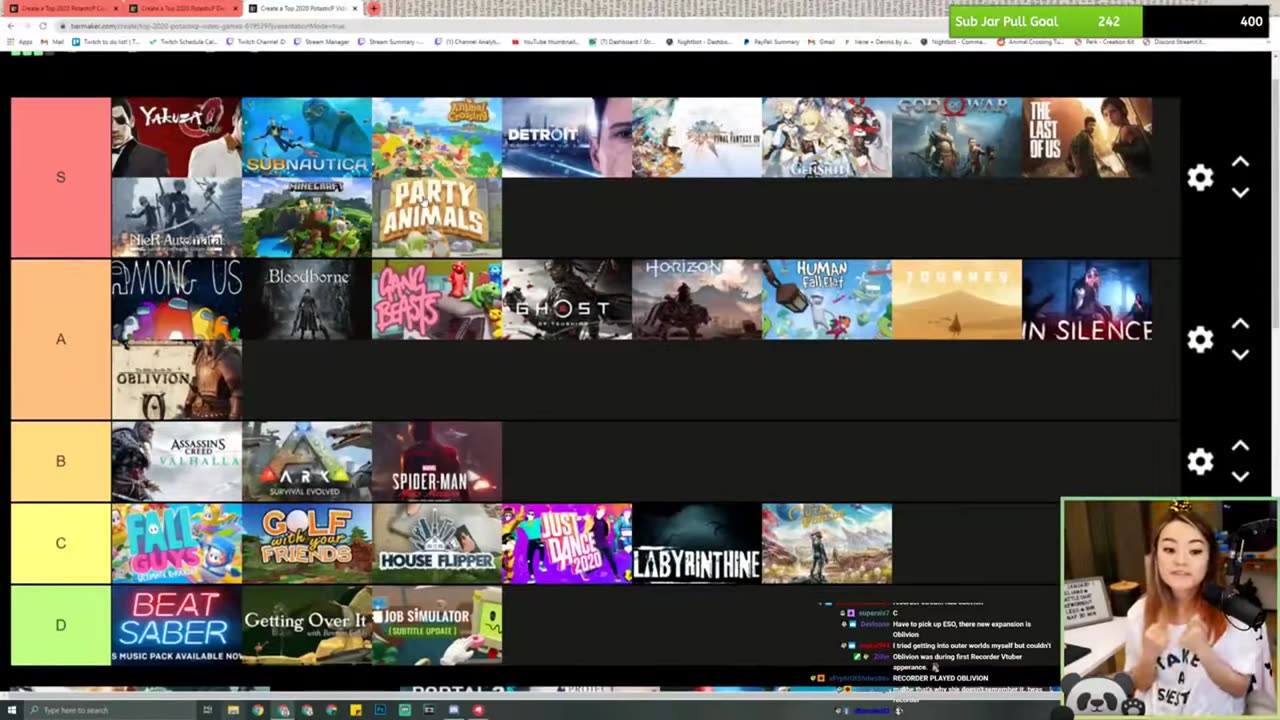Open Photoshop from the taskbar
This screenshot has height=720, width=1280.
(380, 710)
